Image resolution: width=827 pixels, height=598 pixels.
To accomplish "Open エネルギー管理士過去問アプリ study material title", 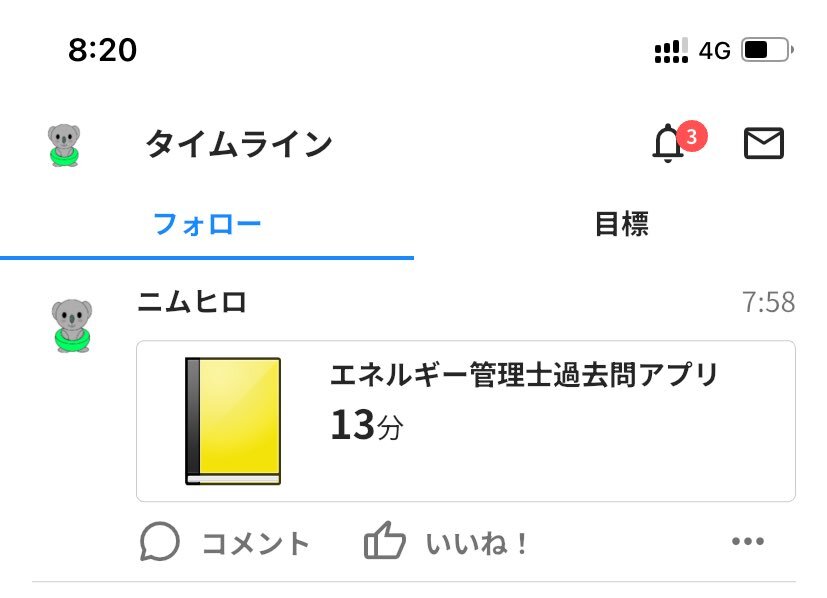I will 524,377.
